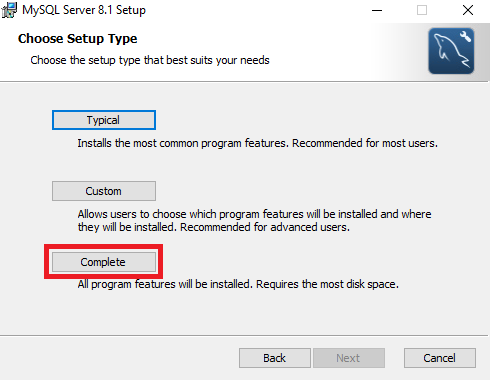This screenshot has width=490, height=380.
Task: Choose the Custom setup type
Action: 104,191
